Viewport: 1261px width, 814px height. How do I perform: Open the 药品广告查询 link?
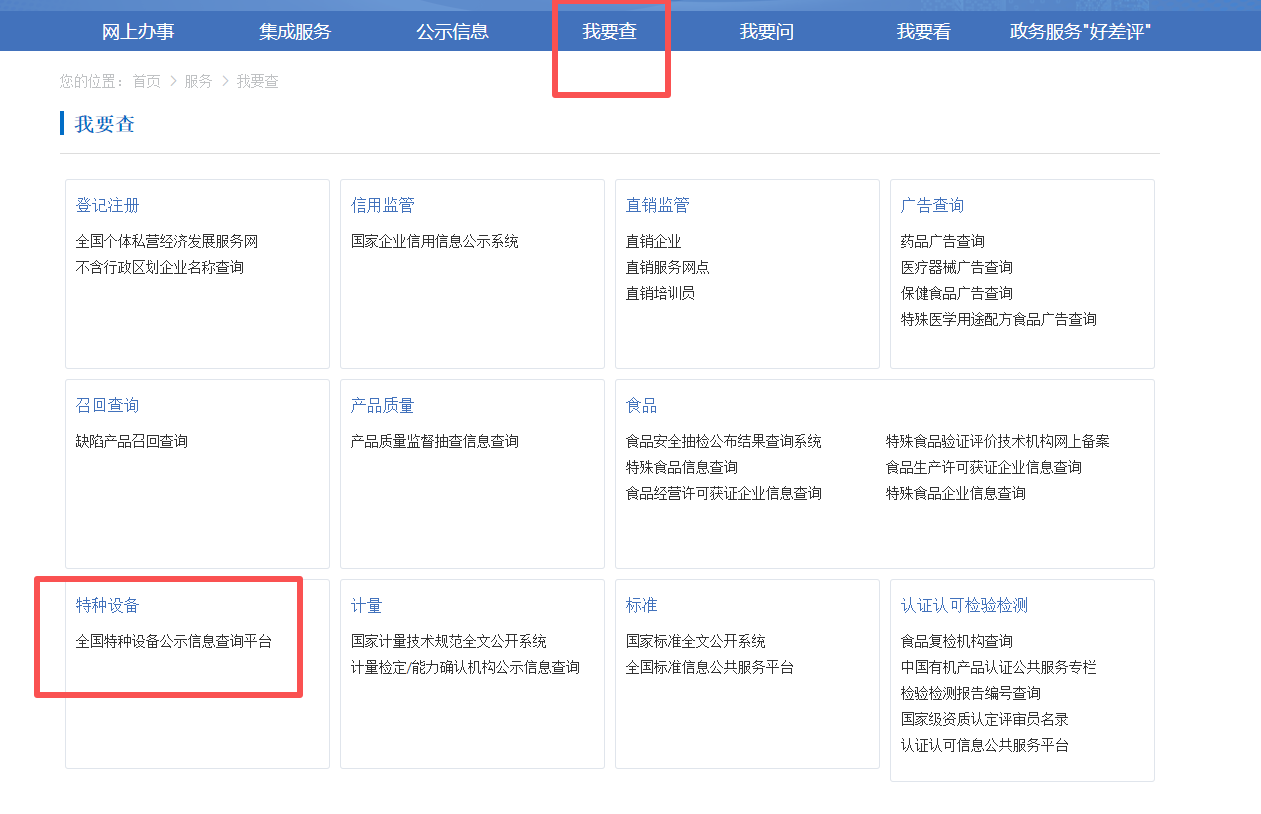click(943, 241)
